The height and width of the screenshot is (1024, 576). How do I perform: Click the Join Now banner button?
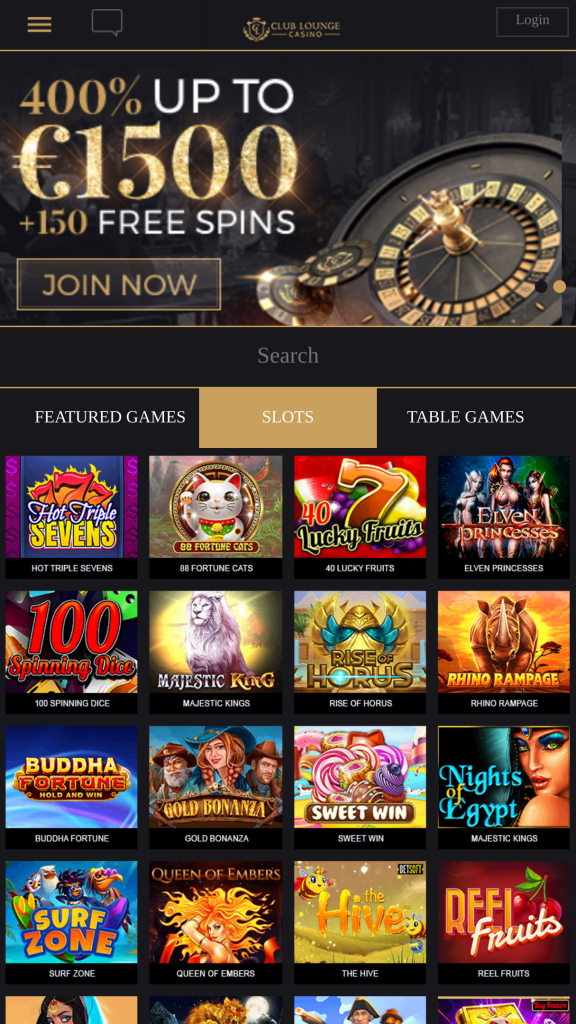tap(119, 285)
